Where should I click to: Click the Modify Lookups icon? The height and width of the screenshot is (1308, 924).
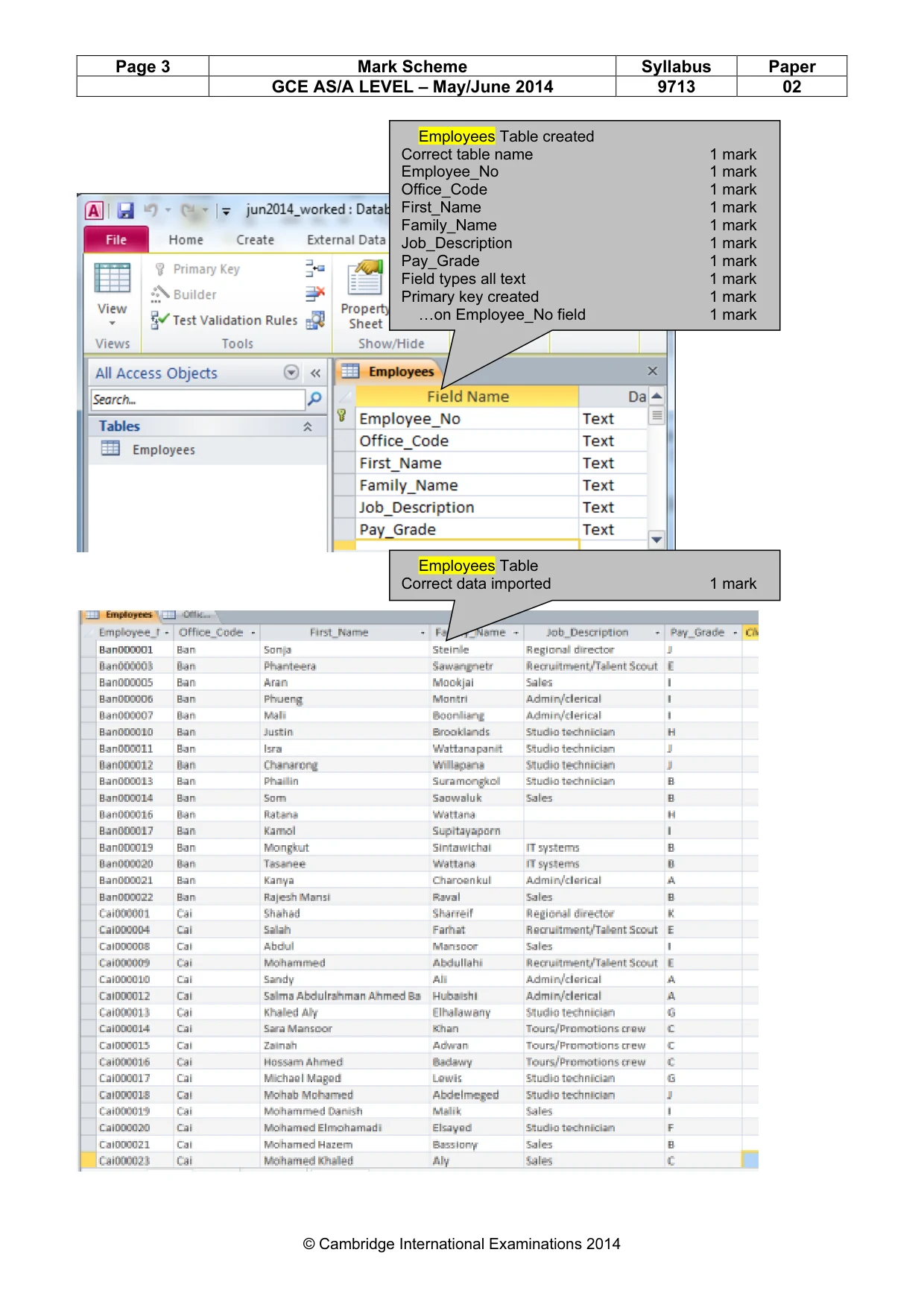coord(315,320)
